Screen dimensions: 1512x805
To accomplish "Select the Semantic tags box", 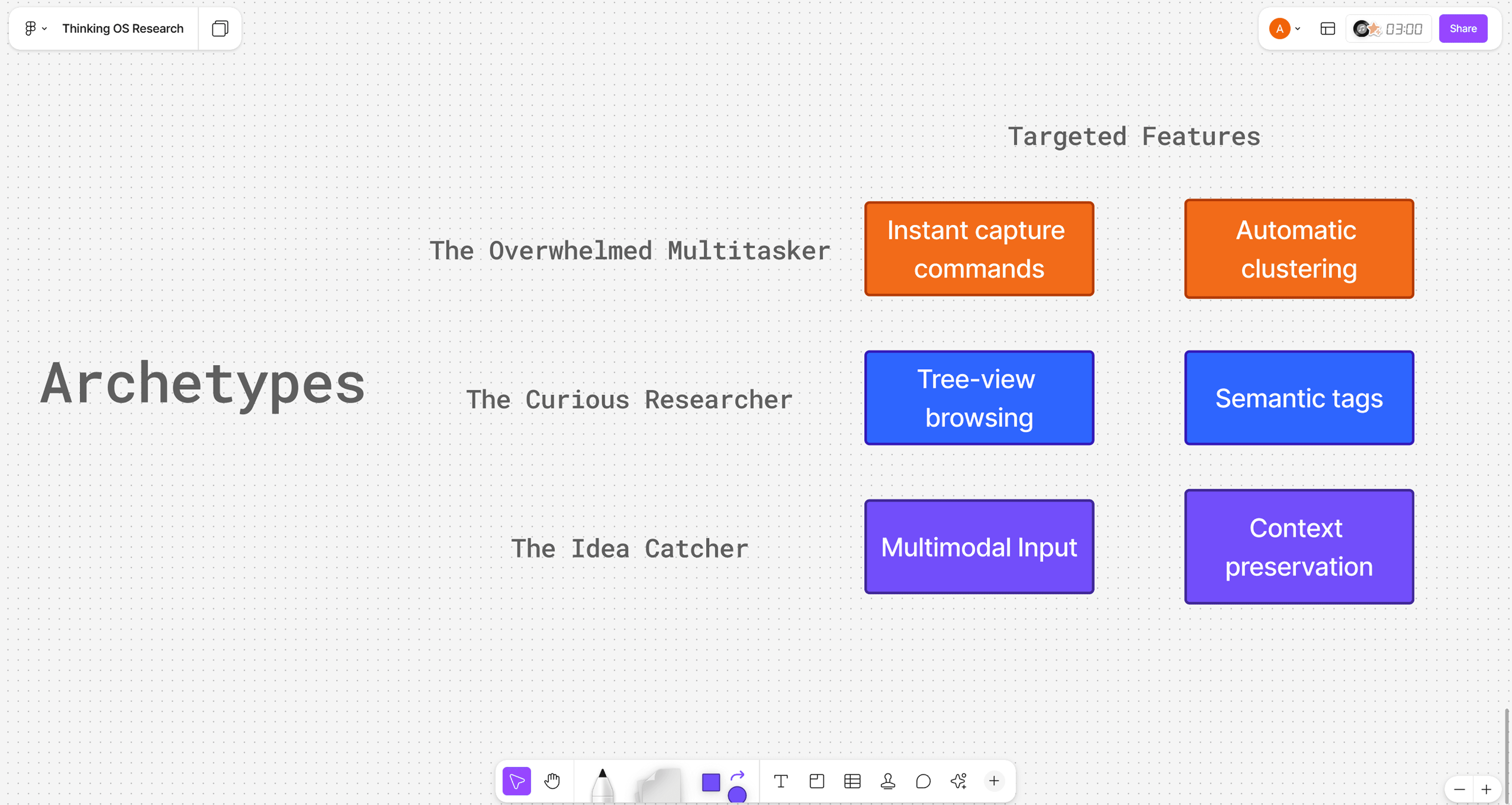I will 1298,398.
